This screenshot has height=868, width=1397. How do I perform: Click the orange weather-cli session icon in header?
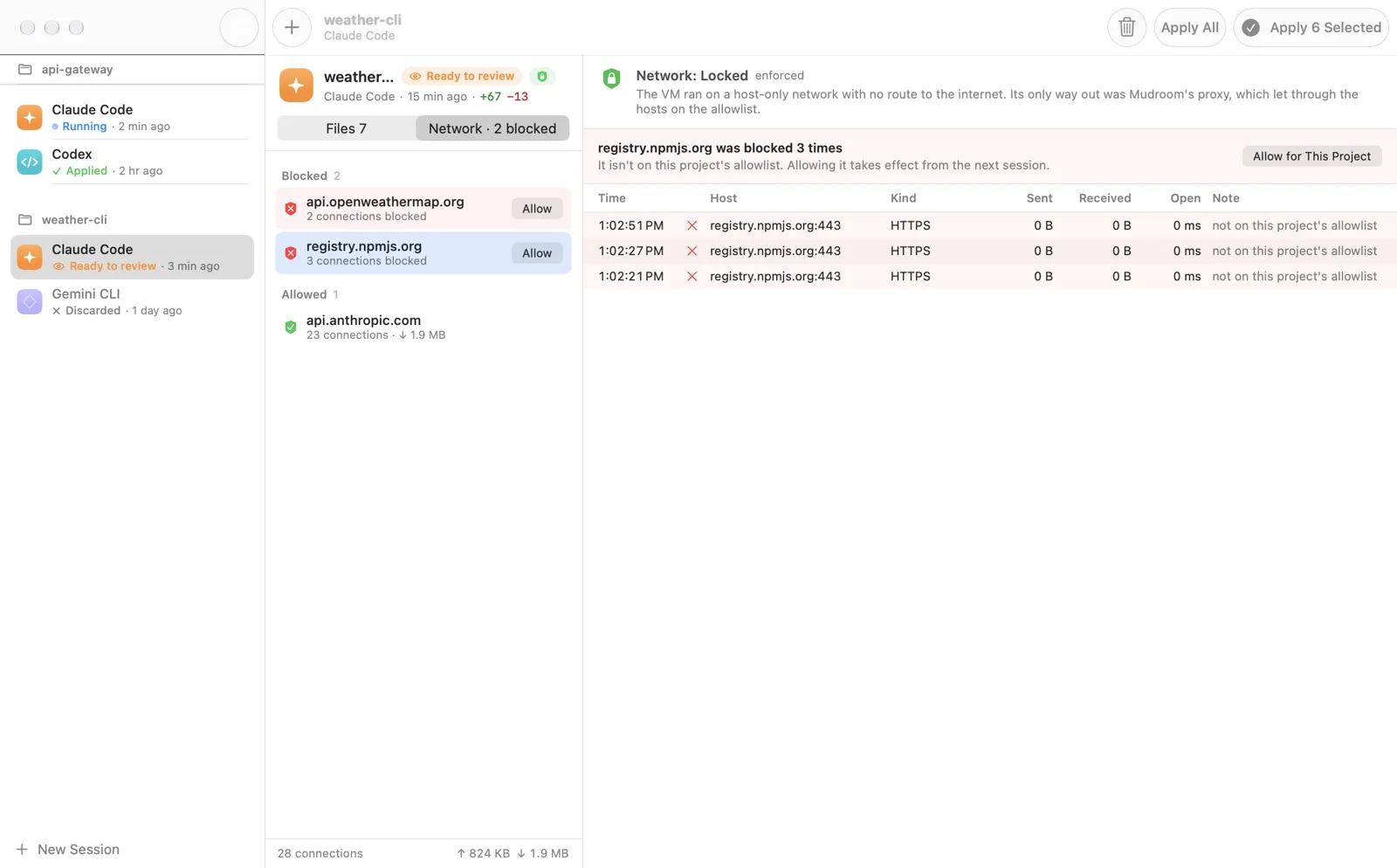coord(296,86)
